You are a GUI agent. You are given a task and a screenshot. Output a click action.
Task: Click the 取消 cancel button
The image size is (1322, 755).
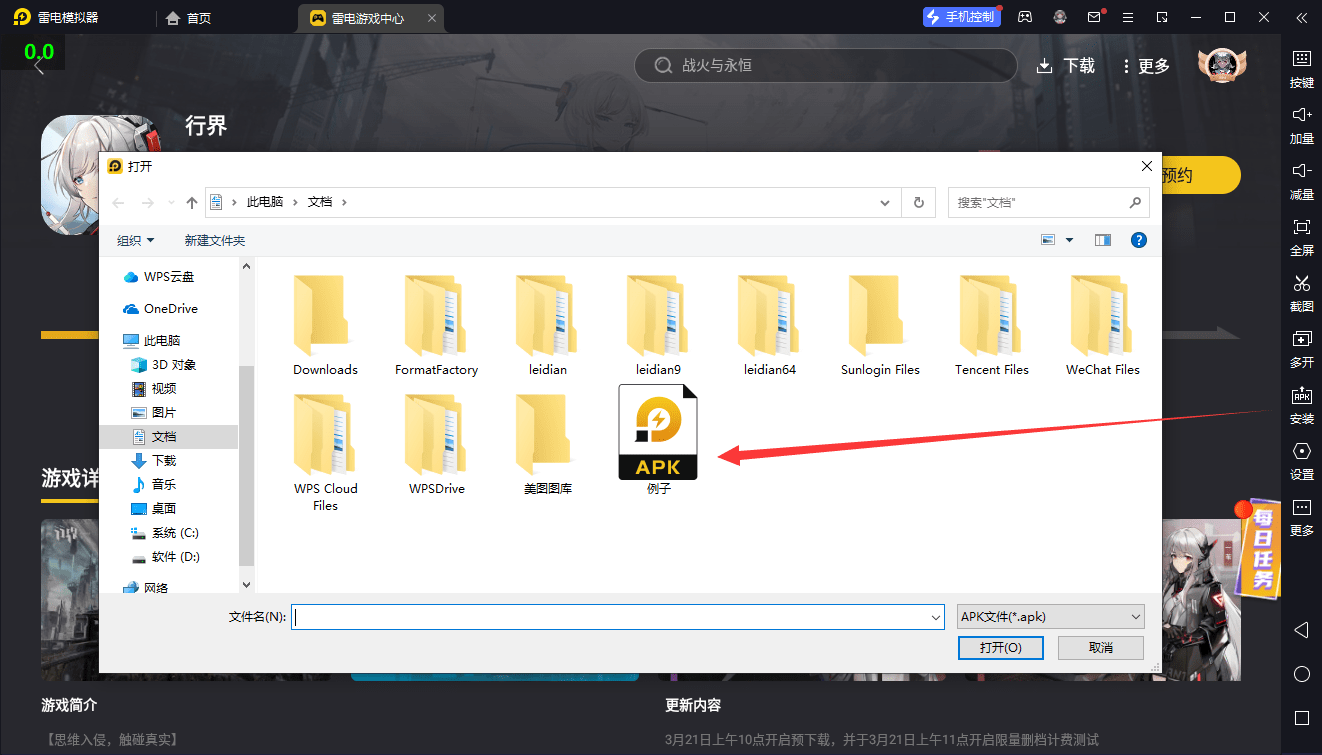pyautogui.click(x=1100, y=648)
